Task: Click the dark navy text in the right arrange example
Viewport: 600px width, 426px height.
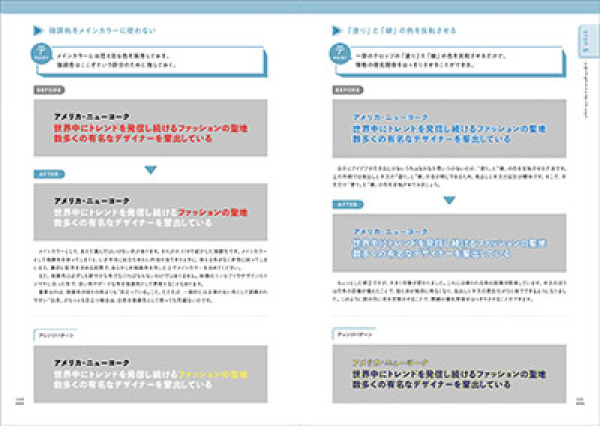Action: pos(449,379)
